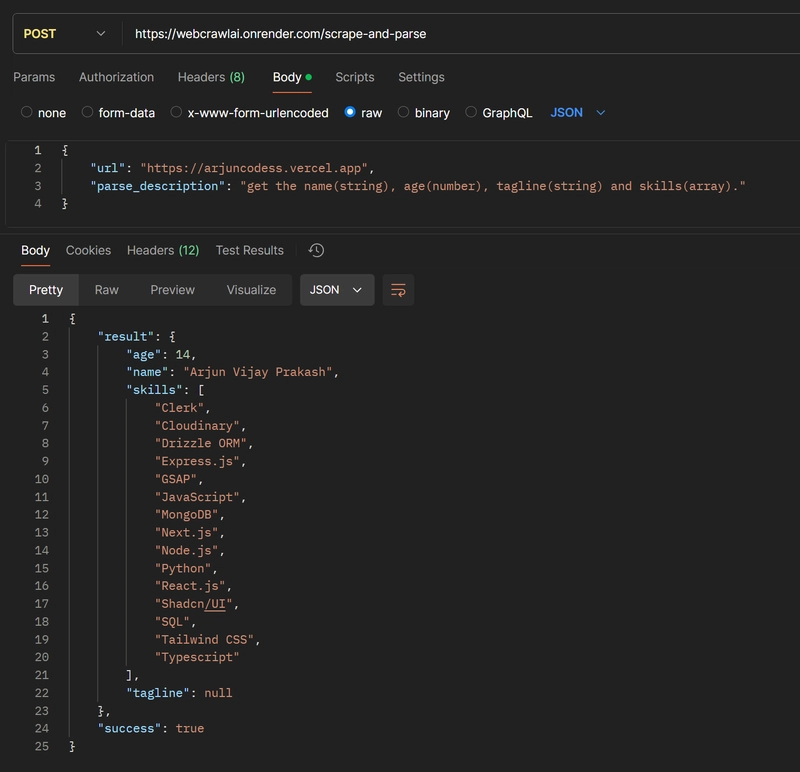Click the age value 14 in response

tap(183, 354)
